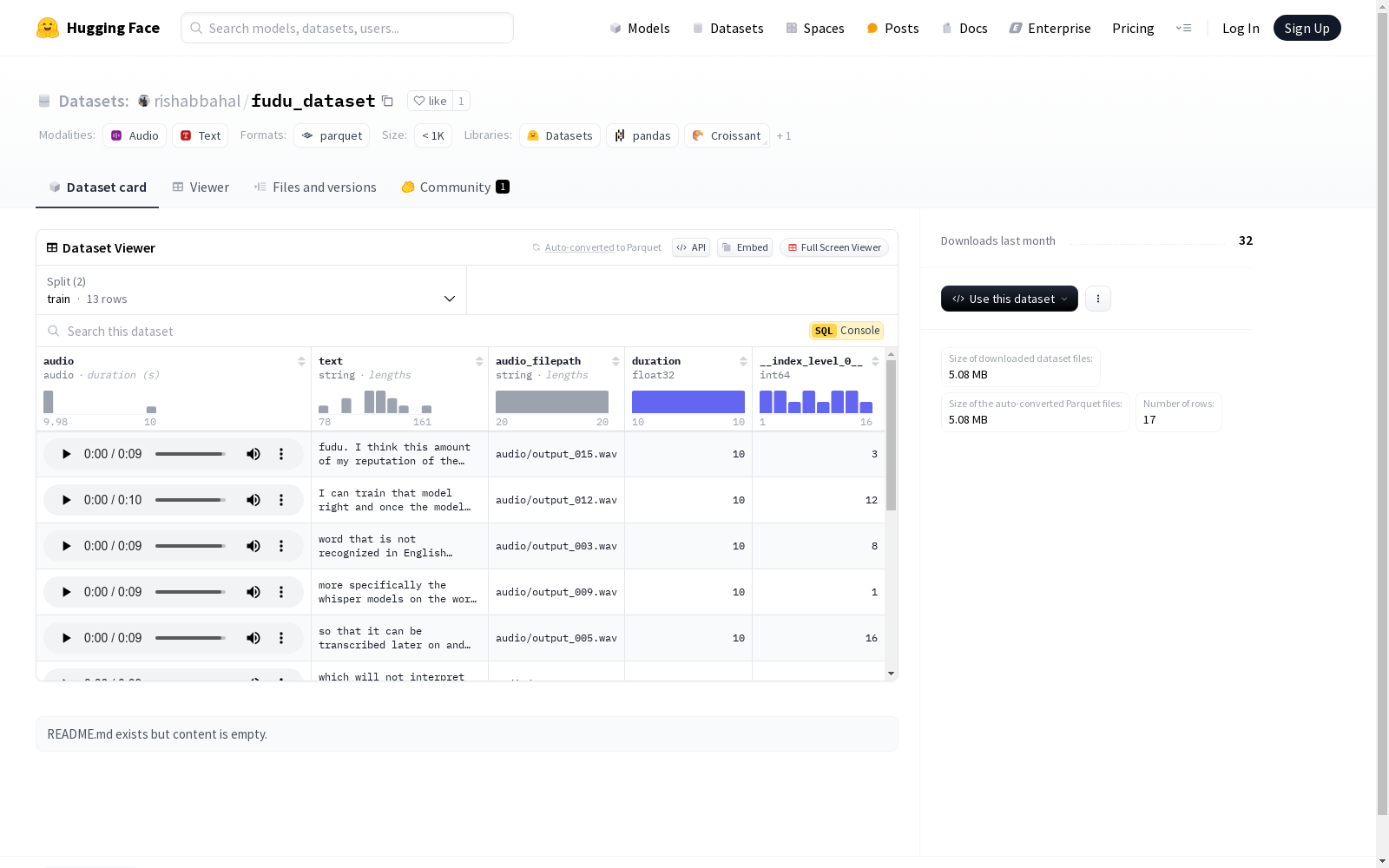
Task: Mute the output_003.wav audio player
Action: 253,546
